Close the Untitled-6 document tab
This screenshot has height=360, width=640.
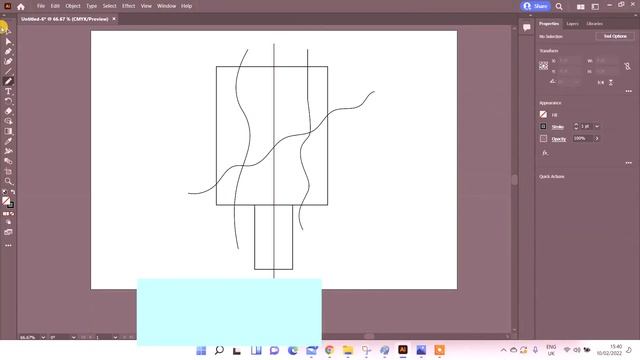click(x=114, y=19)
